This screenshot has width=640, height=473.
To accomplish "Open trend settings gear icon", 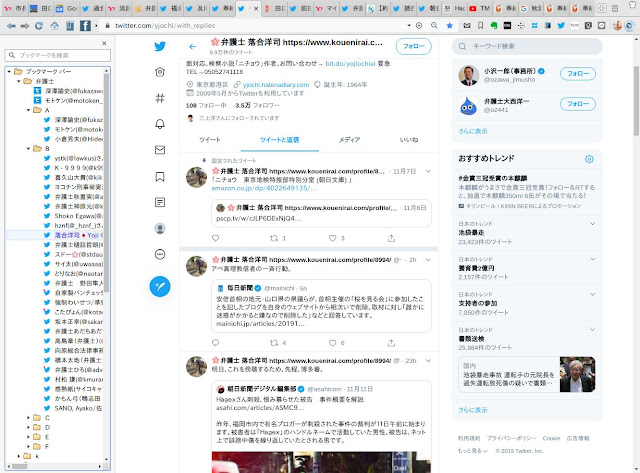I will pyautogui.click(x=589, y=159).
